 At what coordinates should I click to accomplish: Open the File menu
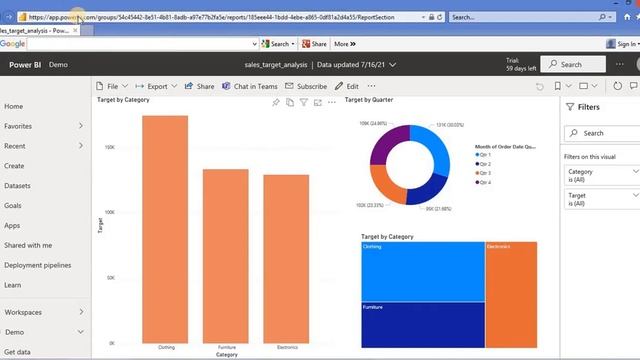pos(112,86)
